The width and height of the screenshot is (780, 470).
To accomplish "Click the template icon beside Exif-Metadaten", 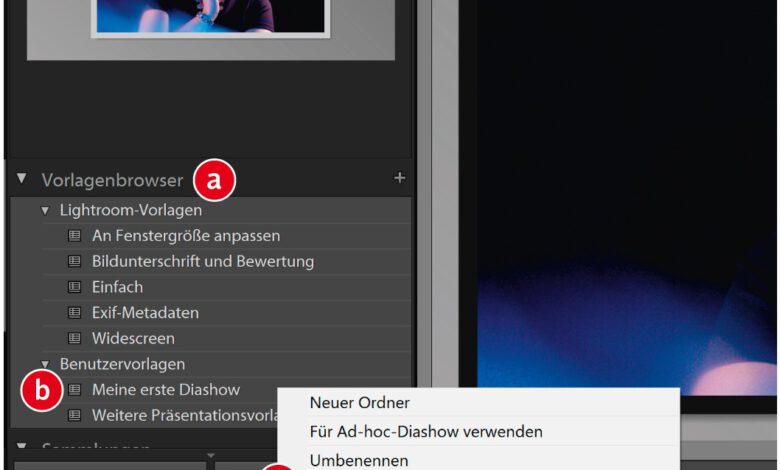I will tap(74, 313).
